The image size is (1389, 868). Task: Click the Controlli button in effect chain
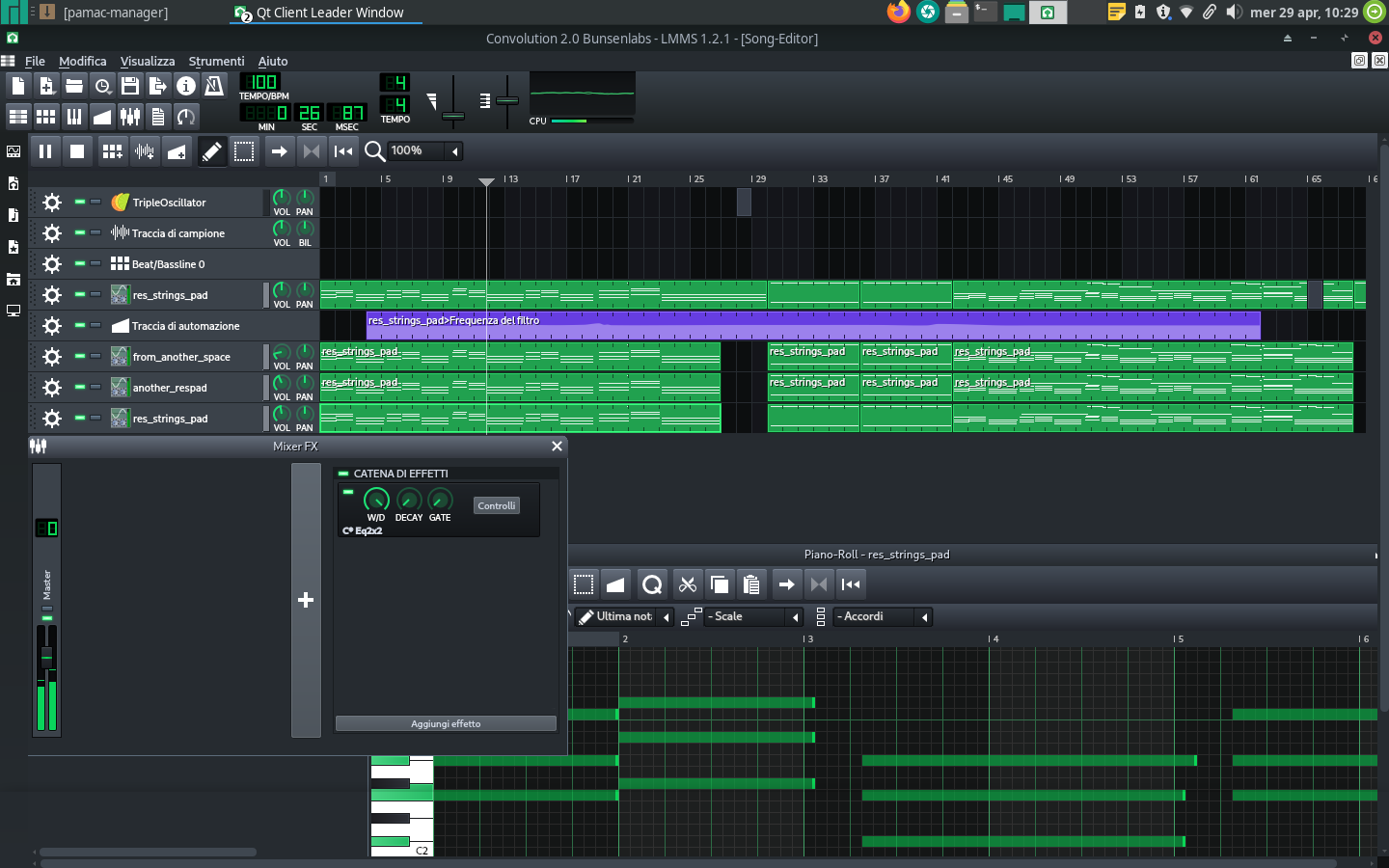497,505
